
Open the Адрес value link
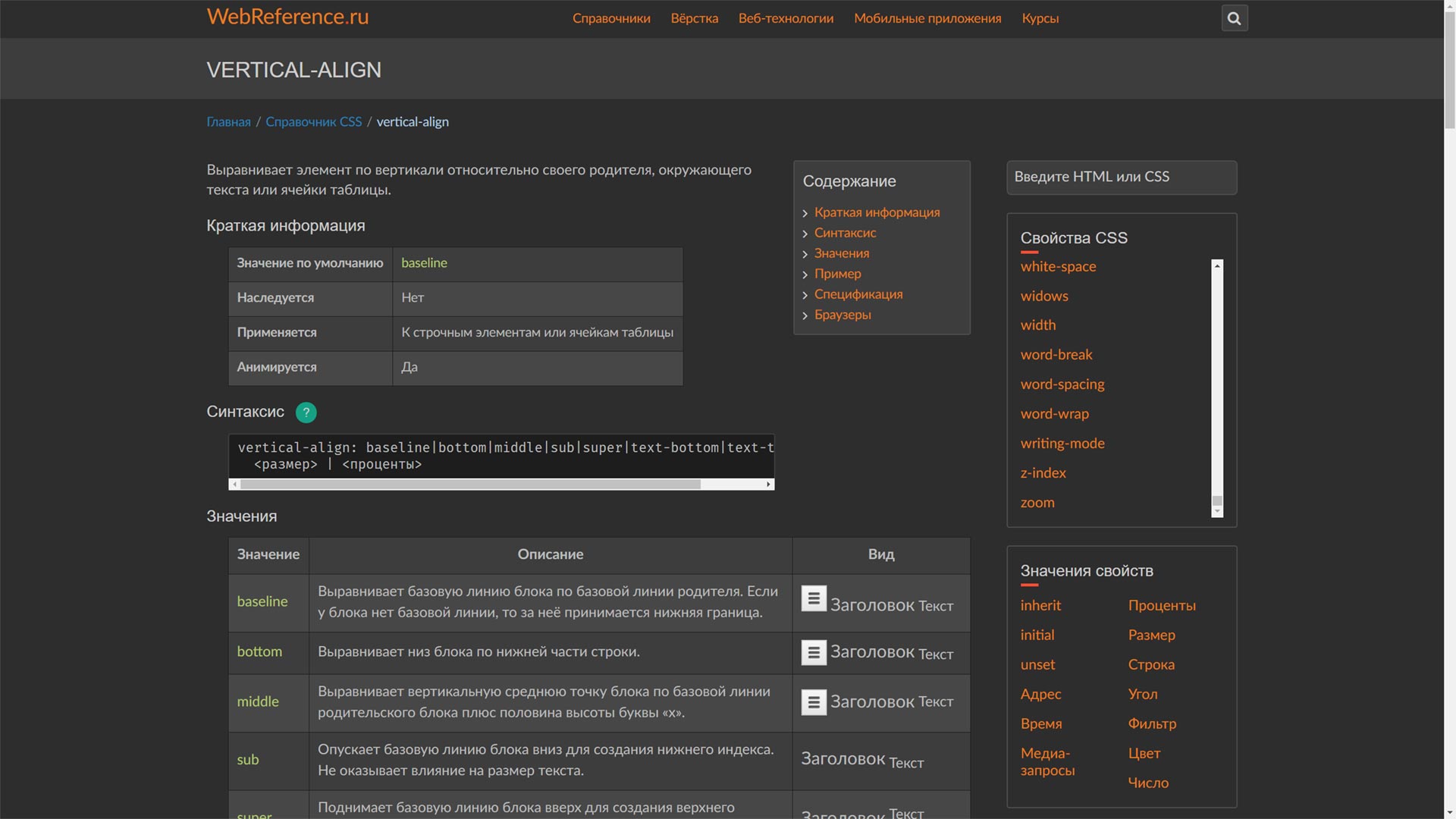coord(1040,695)
